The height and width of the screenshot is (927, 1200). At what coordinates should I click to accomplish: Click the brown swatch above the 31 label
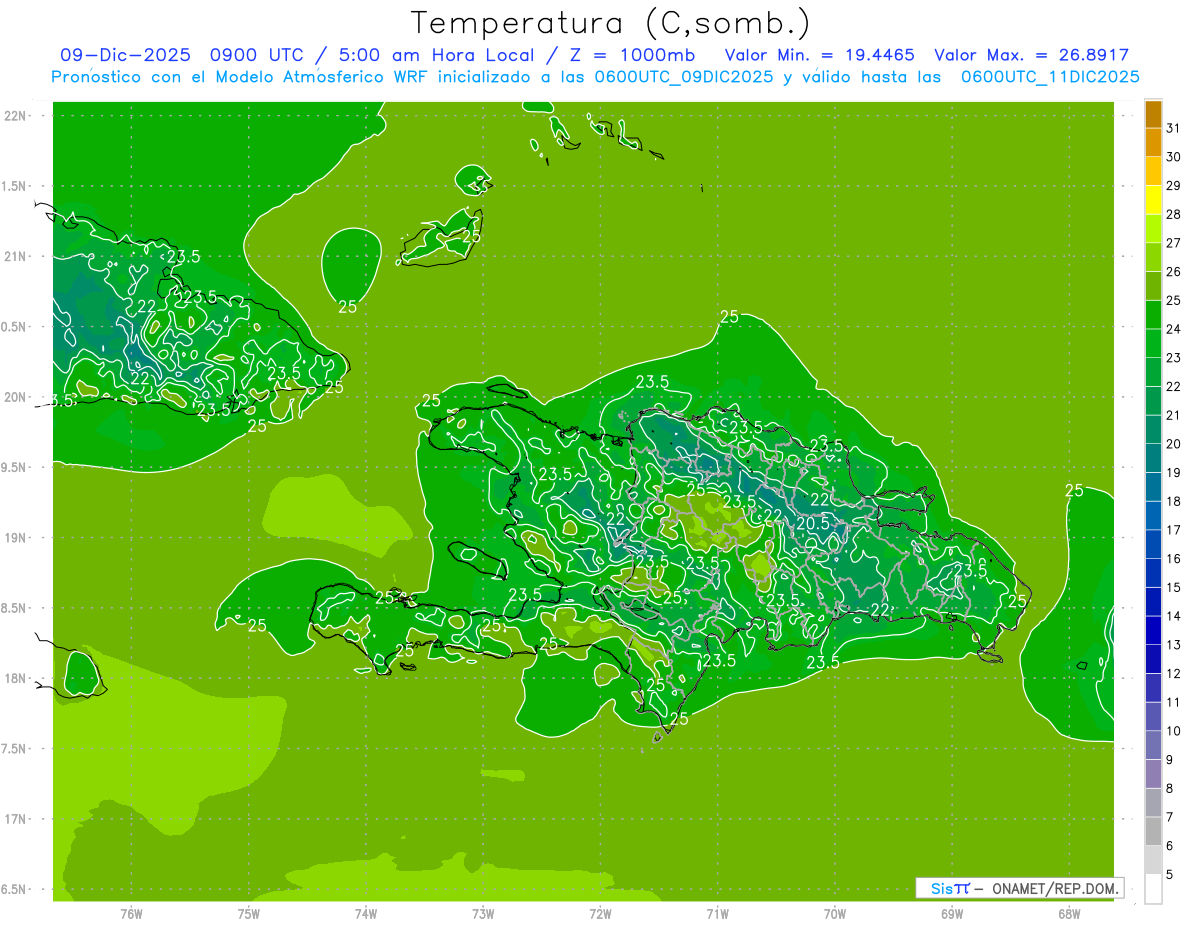(1153, 114)
